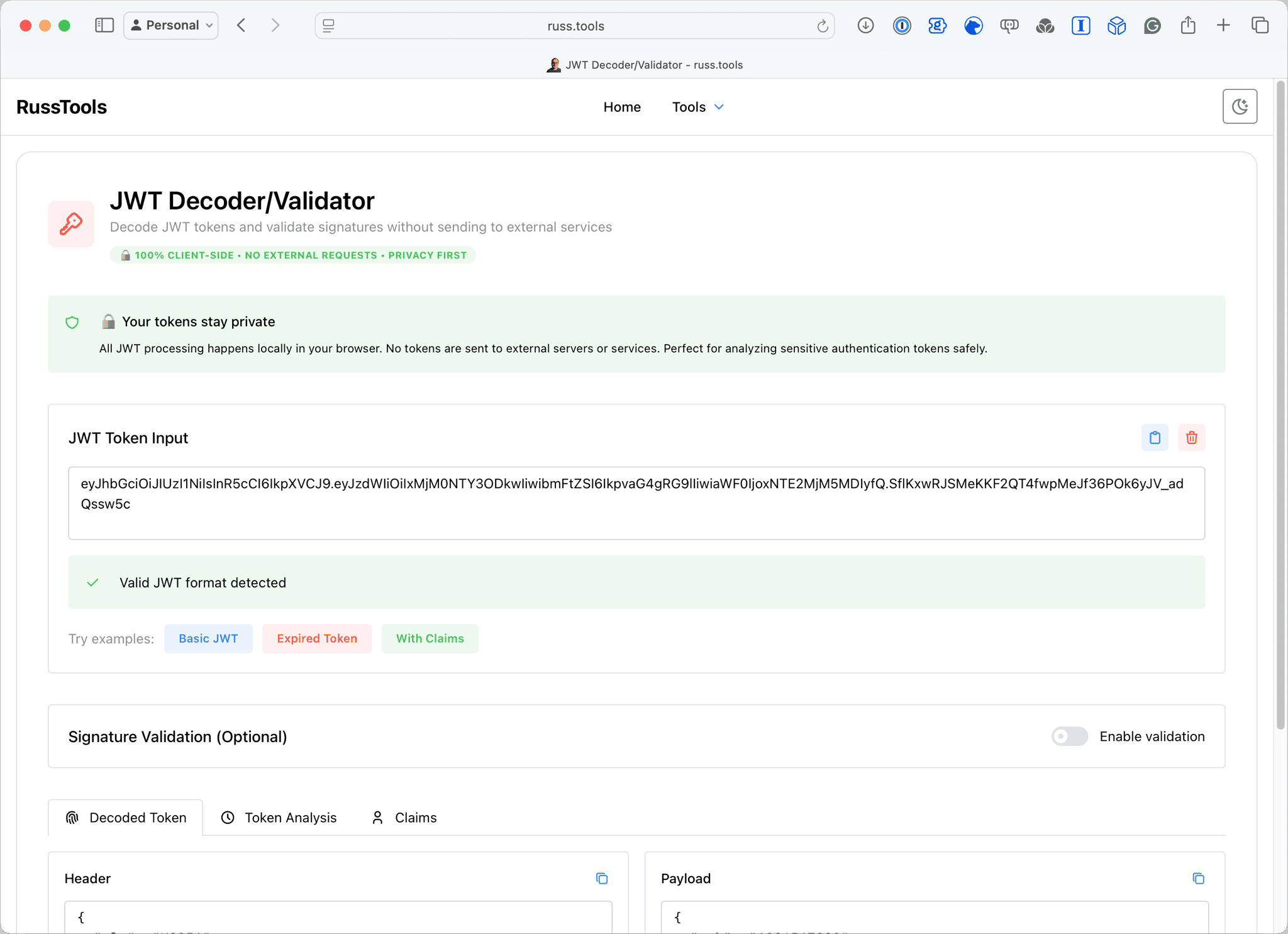This screenshot has width=1288, height=934.
Task: Open the tab overview icon
Action: 1260,25
